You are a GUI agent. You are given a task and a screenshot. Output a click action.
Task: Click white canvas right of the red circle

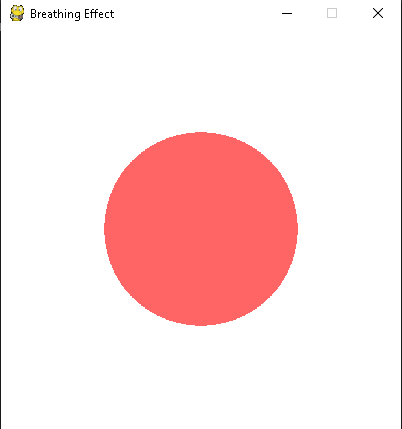349,229
